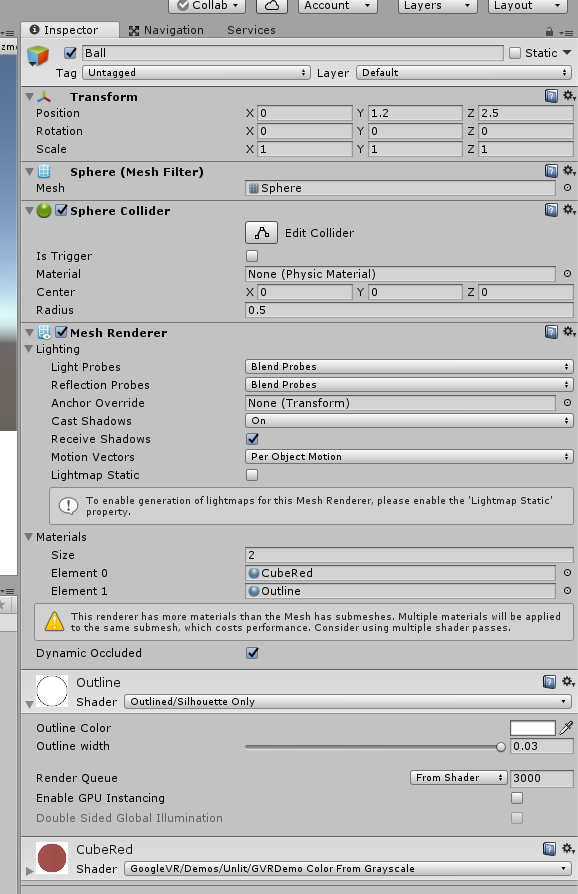
Task: Click the Inspector lock icon
Action: click(549, 31)
